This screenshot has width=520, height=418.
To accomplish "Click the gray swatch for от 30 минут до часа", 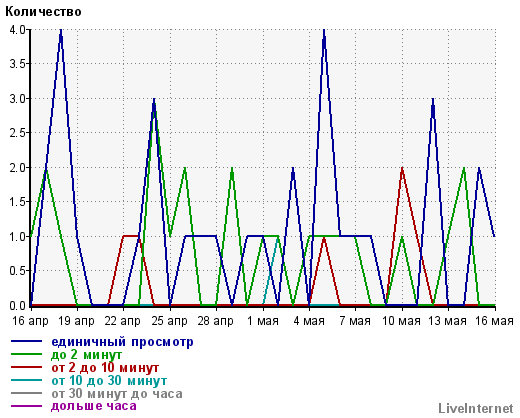I will coord(27,393).
